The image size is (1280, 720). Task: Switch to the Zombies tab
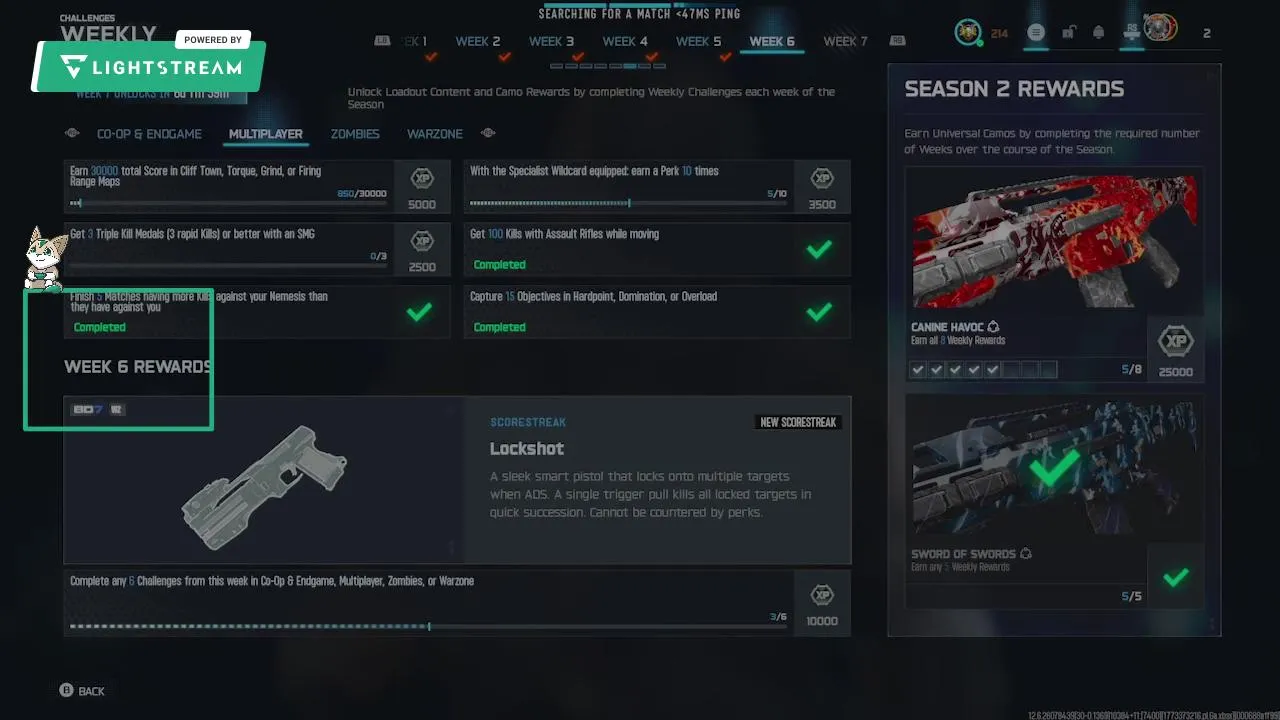(355, 134)
